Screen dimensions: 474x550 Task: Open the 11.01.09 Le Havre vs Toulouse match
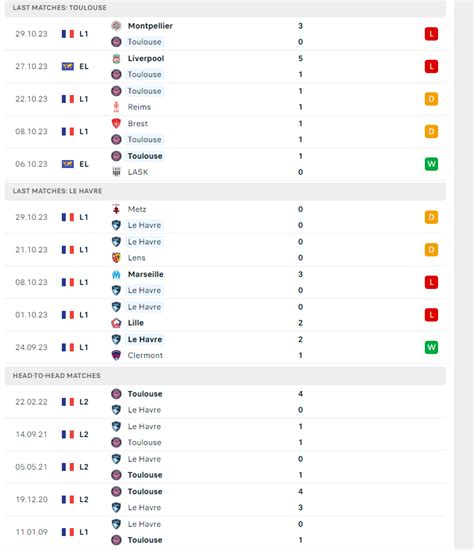click(225, 532)
